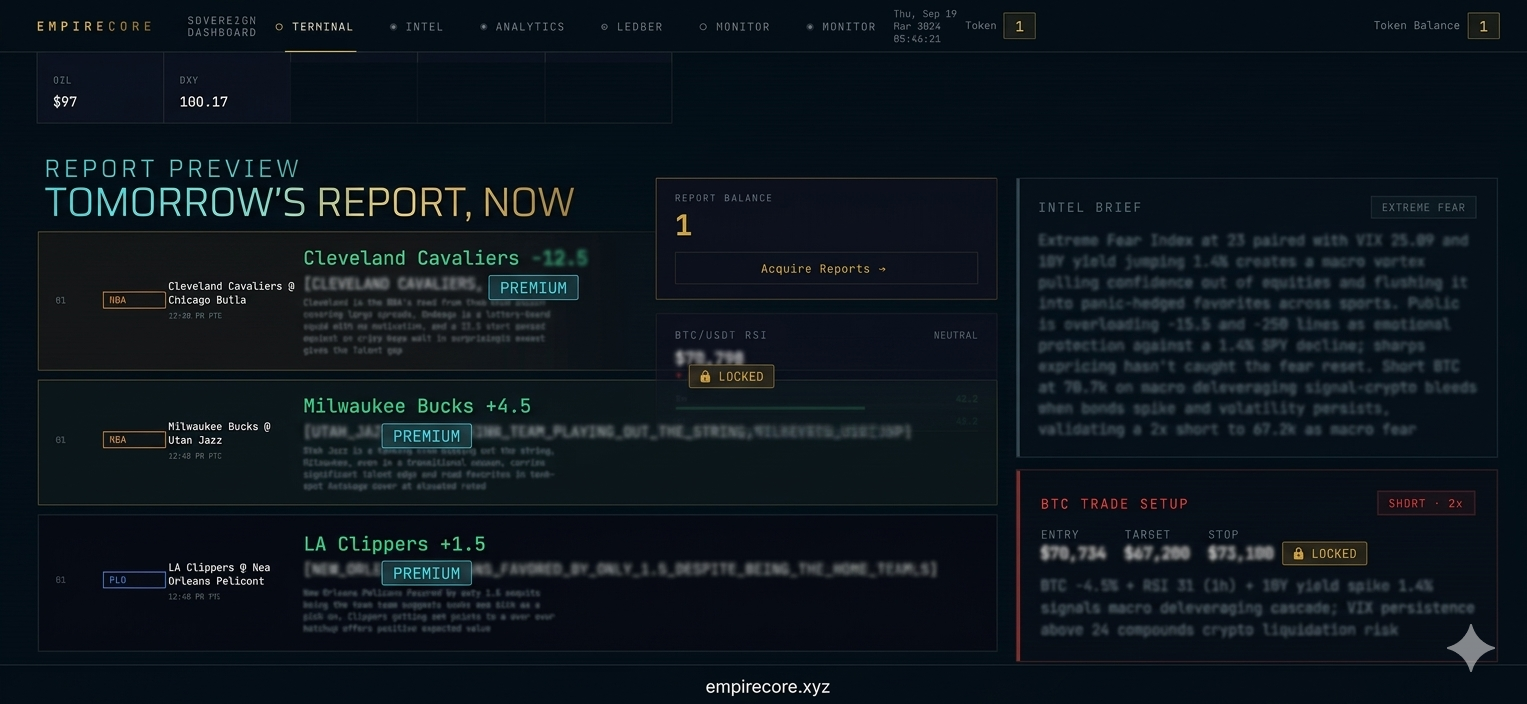Screen dimensions: 1527x704
Task: Open the INTEL tab
Action: (417, 27)
